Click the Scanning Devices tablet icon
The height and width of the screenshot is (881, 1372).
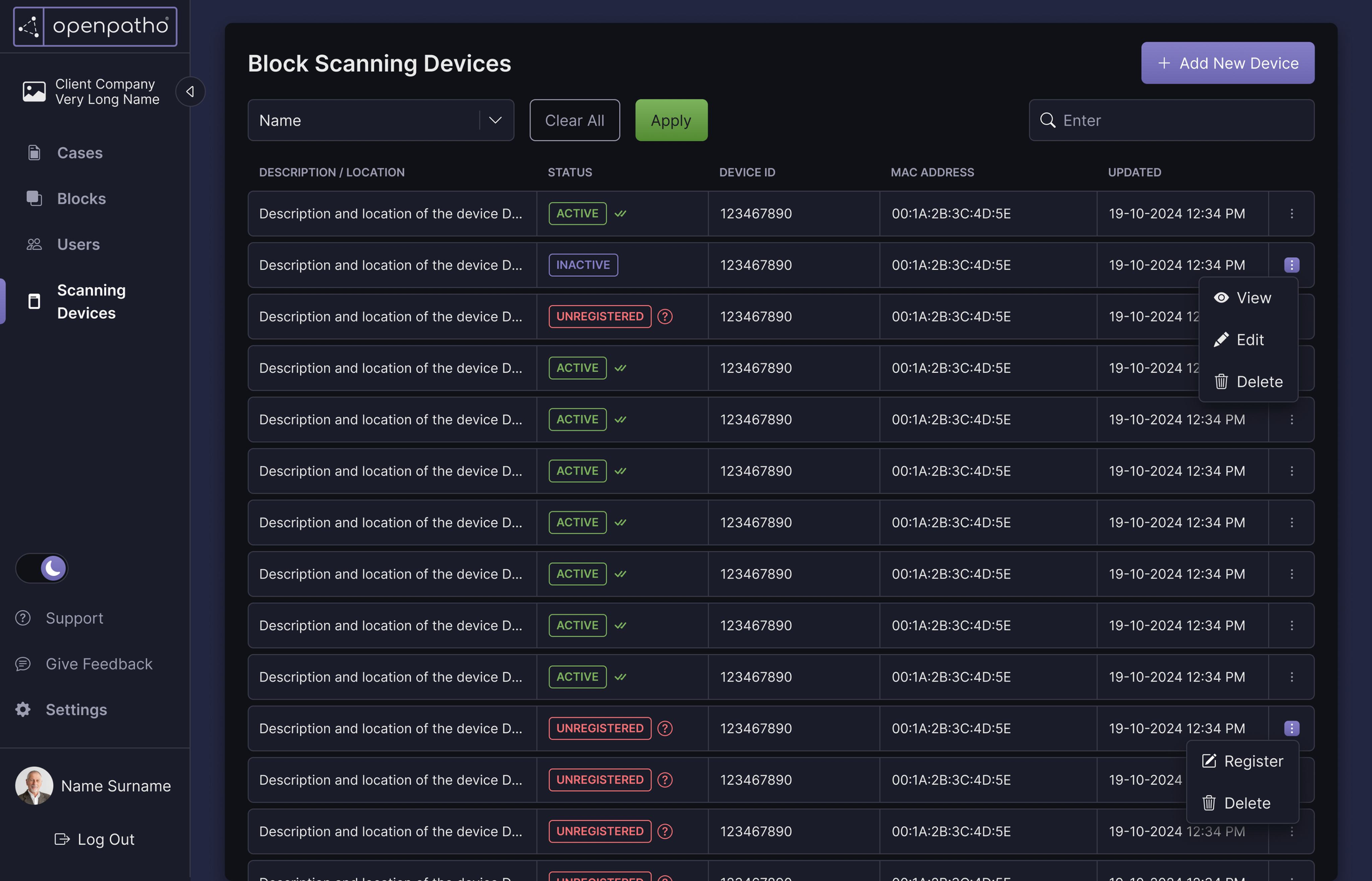(x=34, y=301)
